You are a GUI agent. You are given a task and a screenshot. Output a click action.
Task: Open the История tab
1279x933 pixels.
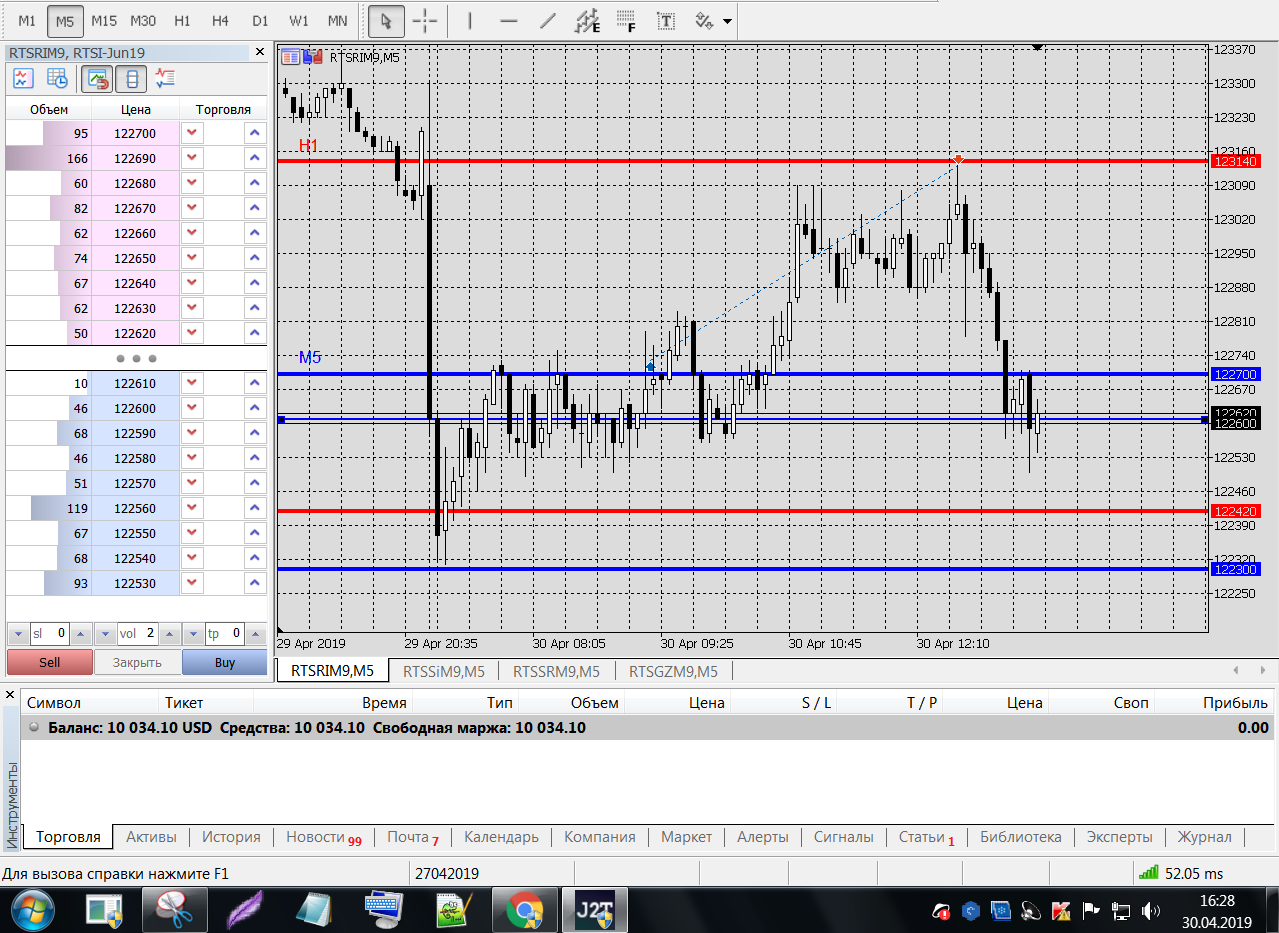(x=231, y=837)
